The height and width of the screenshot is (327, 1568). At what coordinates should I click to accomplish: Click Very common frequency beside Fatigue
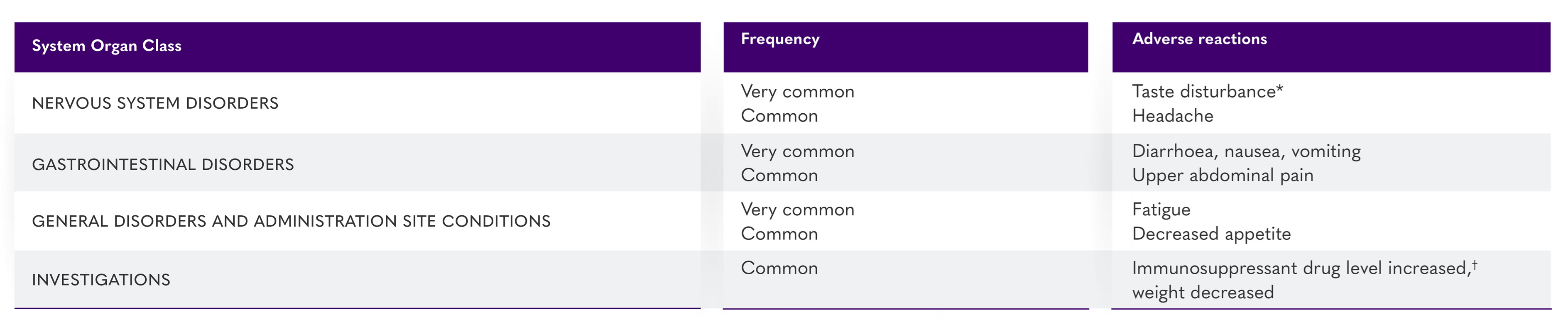tap(797, 210)
